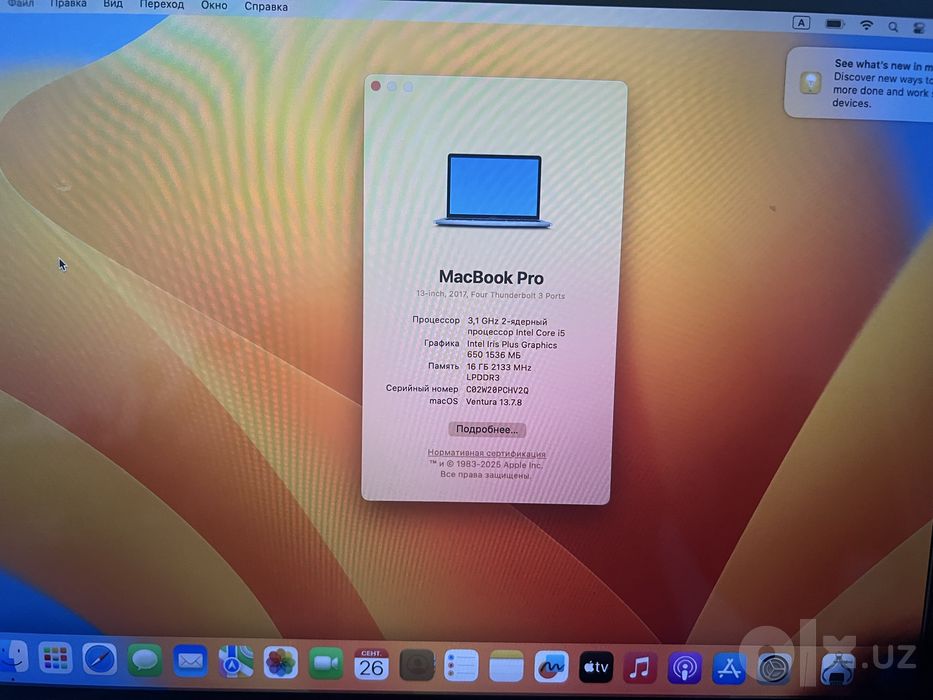Screen dimensions: 933x700
Task: Select serial number C02W20PCHV2Q
Action: [x=497, y=390]
